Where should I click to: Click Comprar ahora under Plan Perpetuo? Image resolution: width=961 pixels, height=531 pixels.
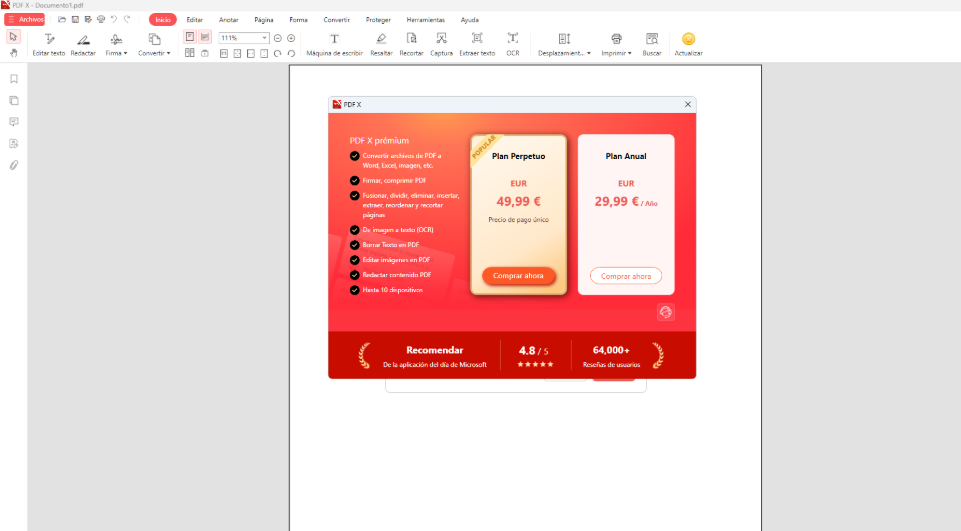[x=518, y=276]
